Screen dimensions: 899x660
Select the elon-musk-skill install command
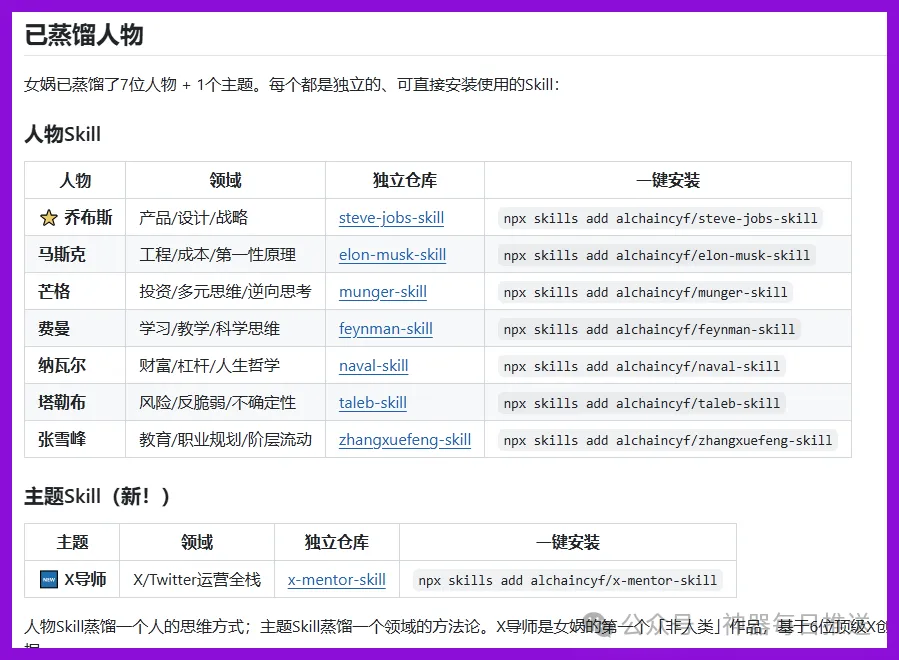656,255
